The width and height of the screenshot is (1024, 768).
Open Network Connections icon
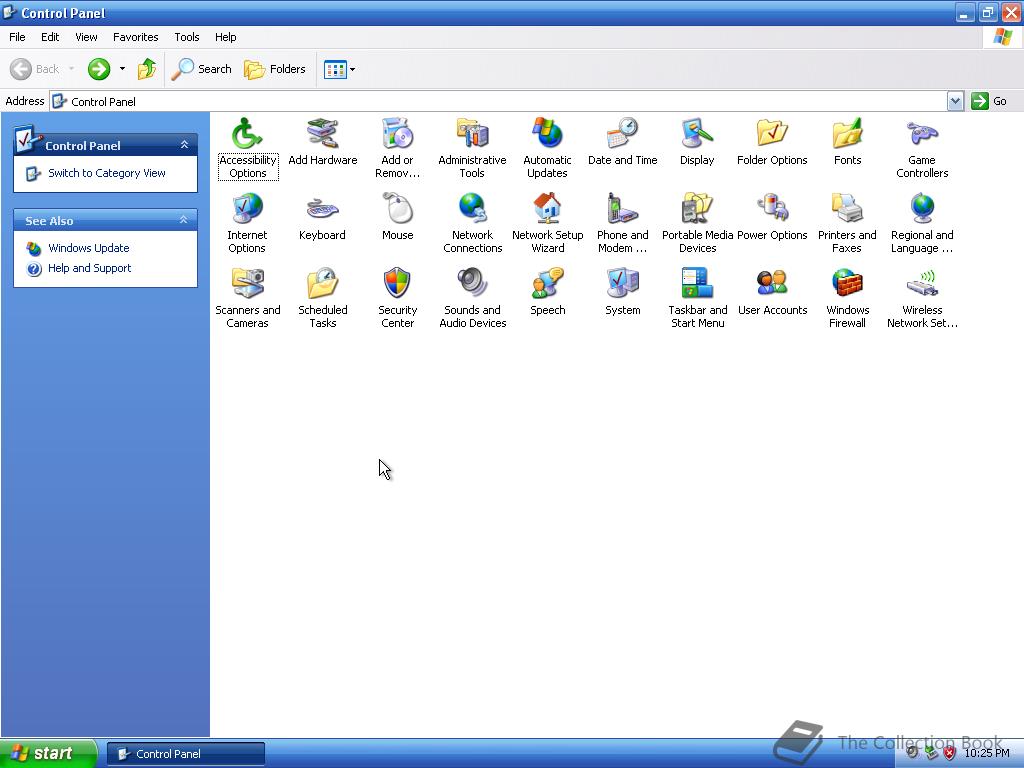pos(472,209)
